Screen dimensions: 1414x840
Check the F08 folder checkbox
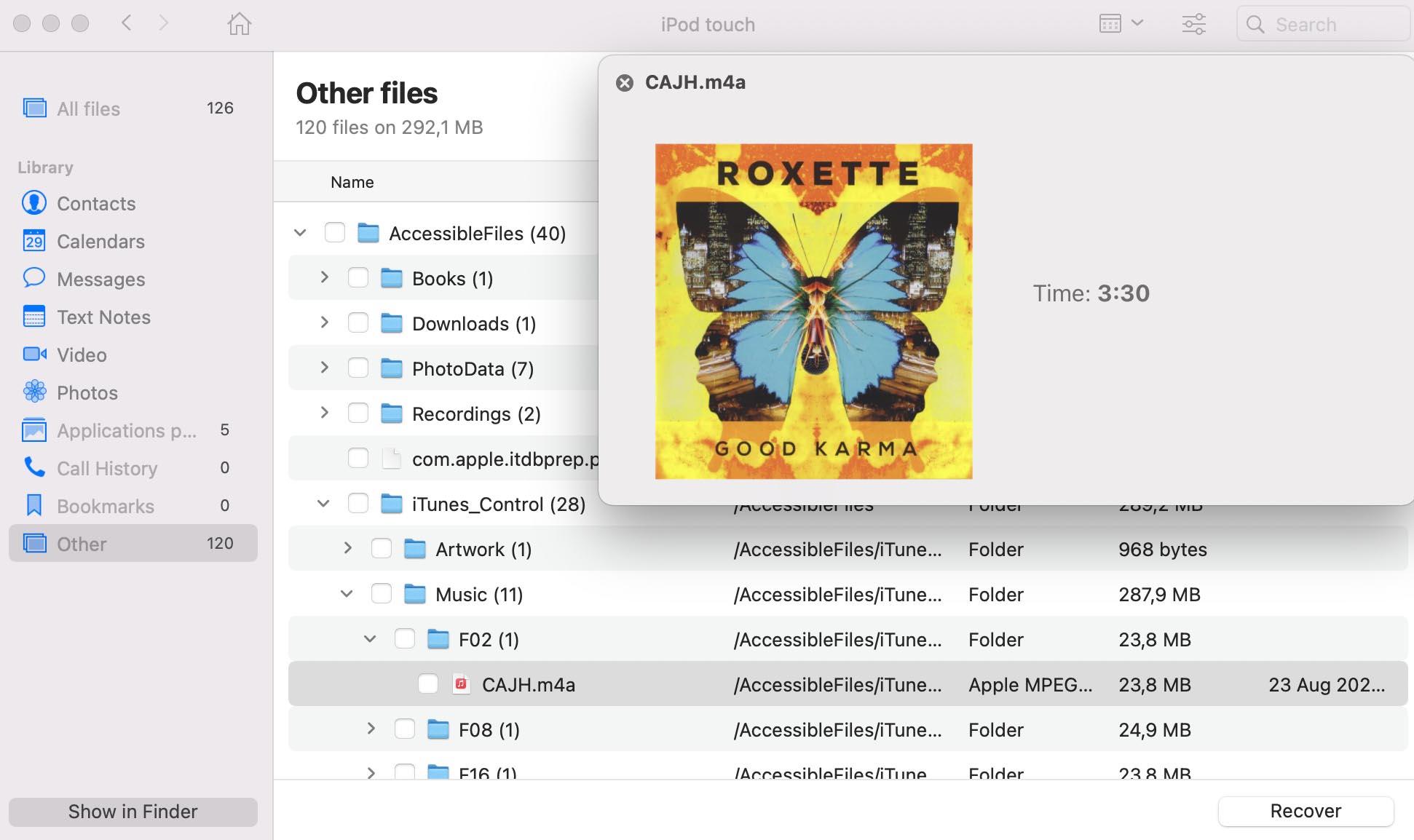pyautogui.click(x=405, y=729)
